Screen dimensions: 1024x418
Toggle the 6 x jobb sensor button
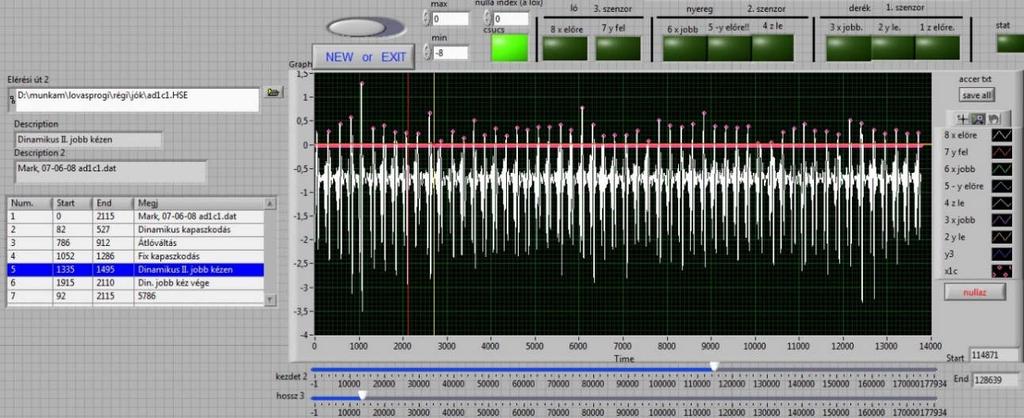tap(685, 48)
